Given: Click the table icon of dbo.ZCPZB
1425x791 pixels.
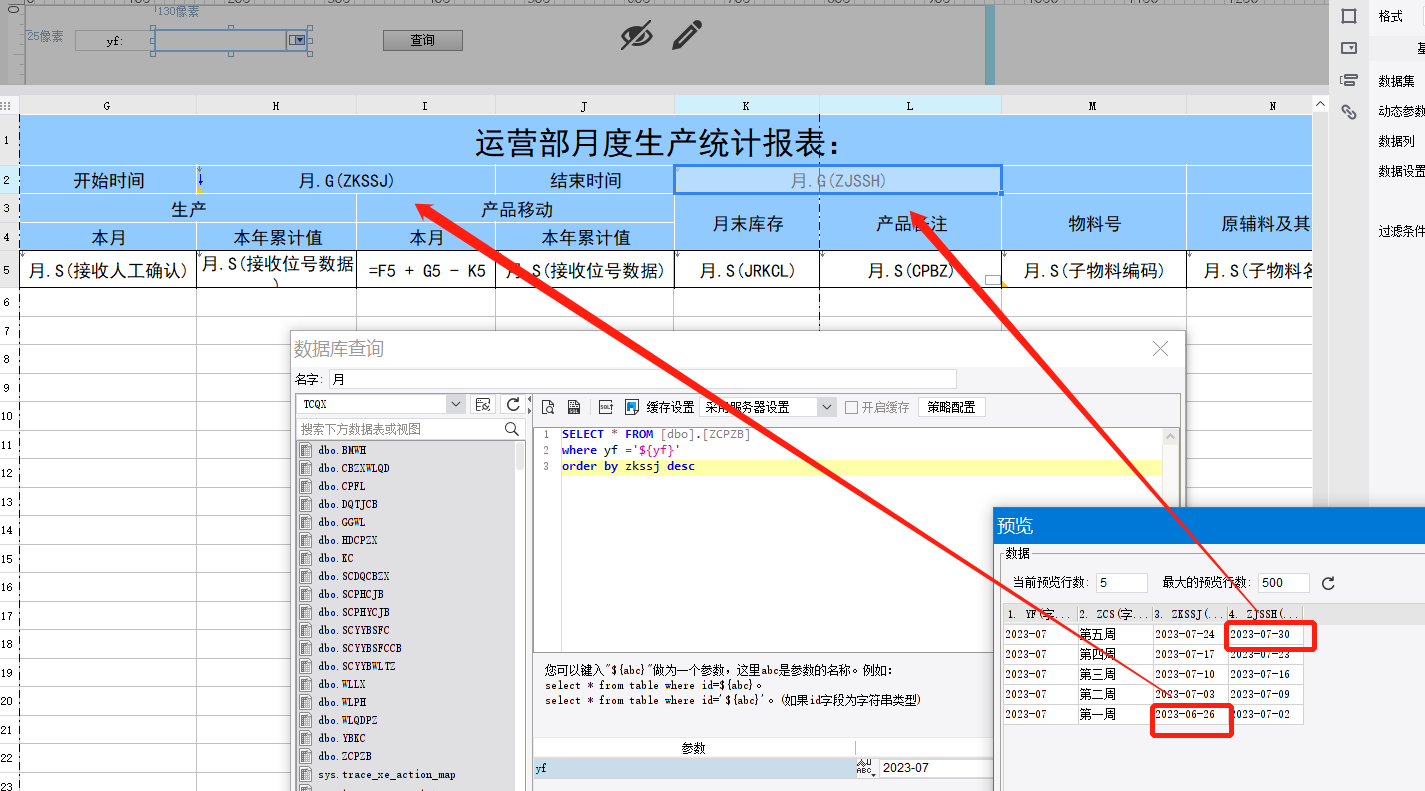Looking at the screenshot, I should pos(307,756).
